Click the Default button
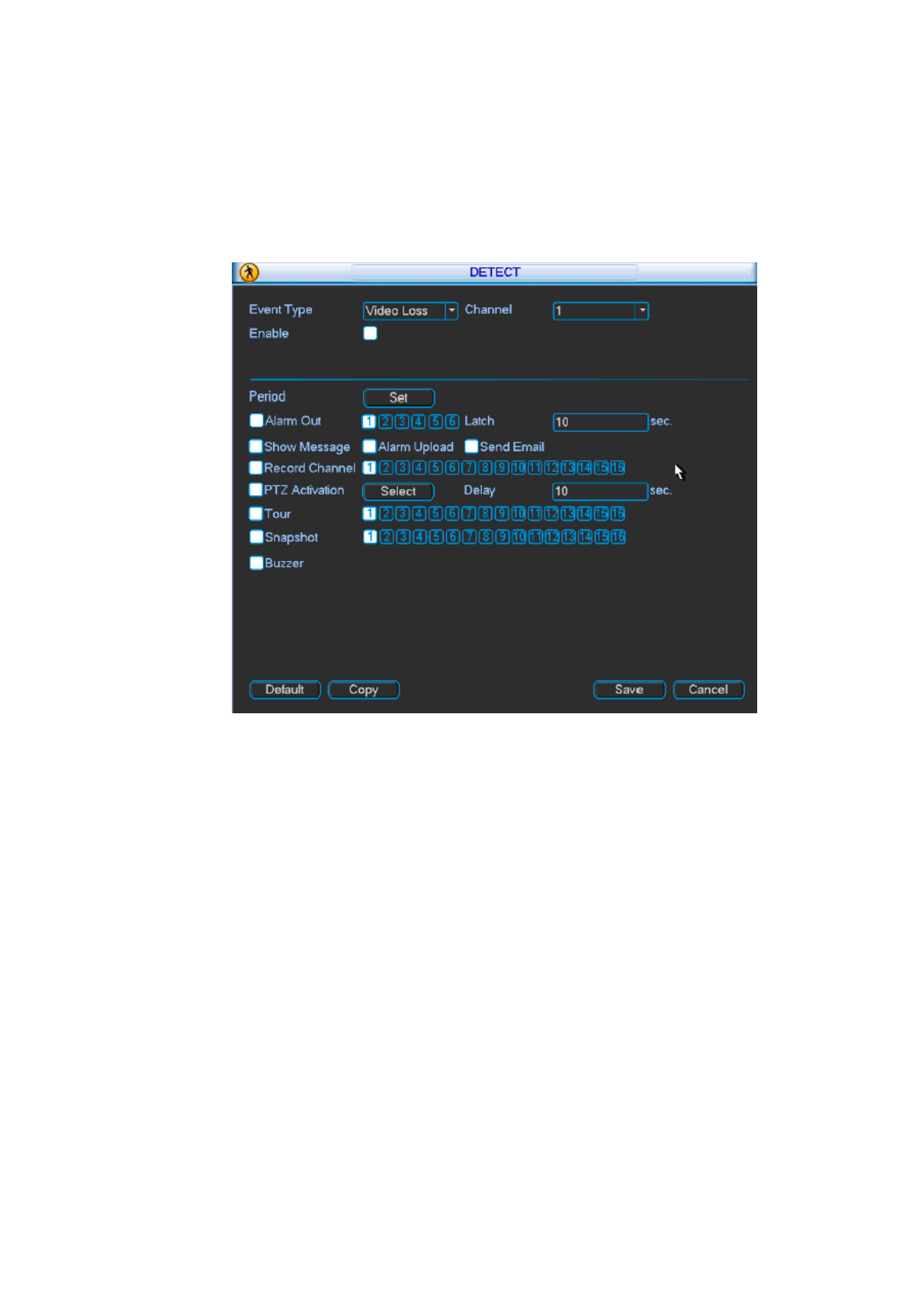 pos(285,689)
